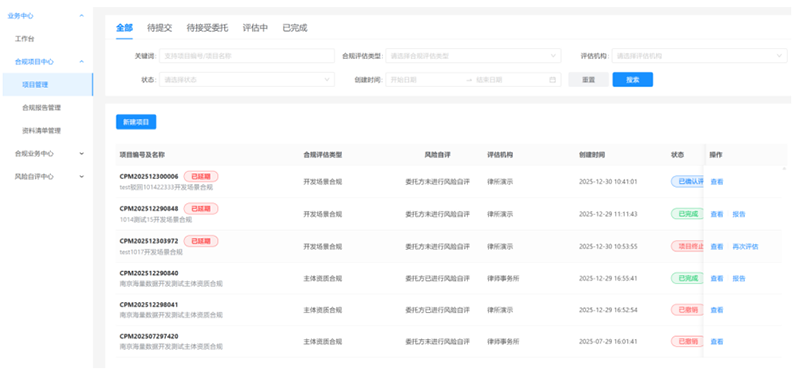Switch to the 待提交 tab
Viewport: 800px width, 369px height.
pos(159,28)
